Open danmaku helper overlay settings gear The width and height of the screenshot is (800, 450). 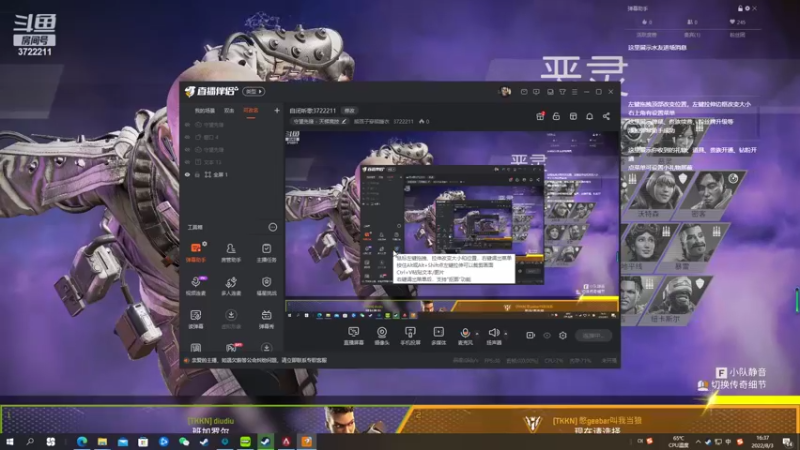pos(747,8)
